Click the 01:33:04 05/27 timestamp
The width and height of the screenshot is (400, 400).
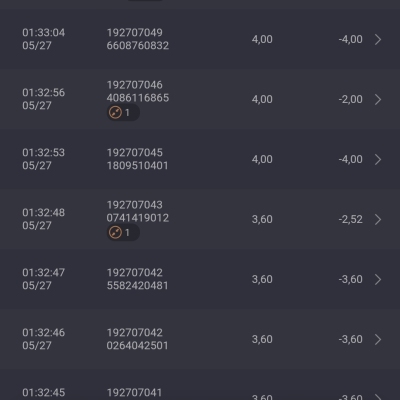pyautogui.click(x=44, y=39)
